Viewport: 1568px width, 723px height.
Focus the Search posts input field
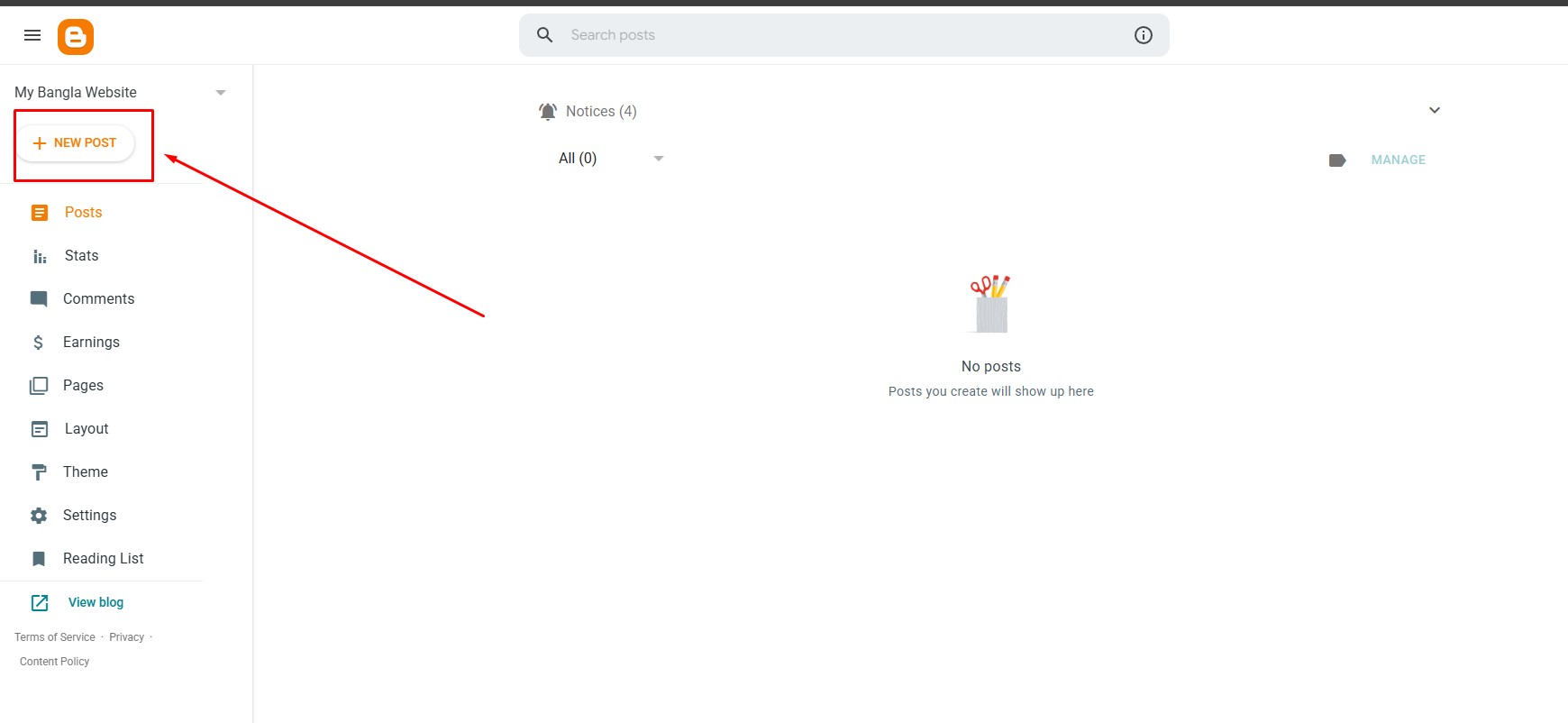(844, 35)
